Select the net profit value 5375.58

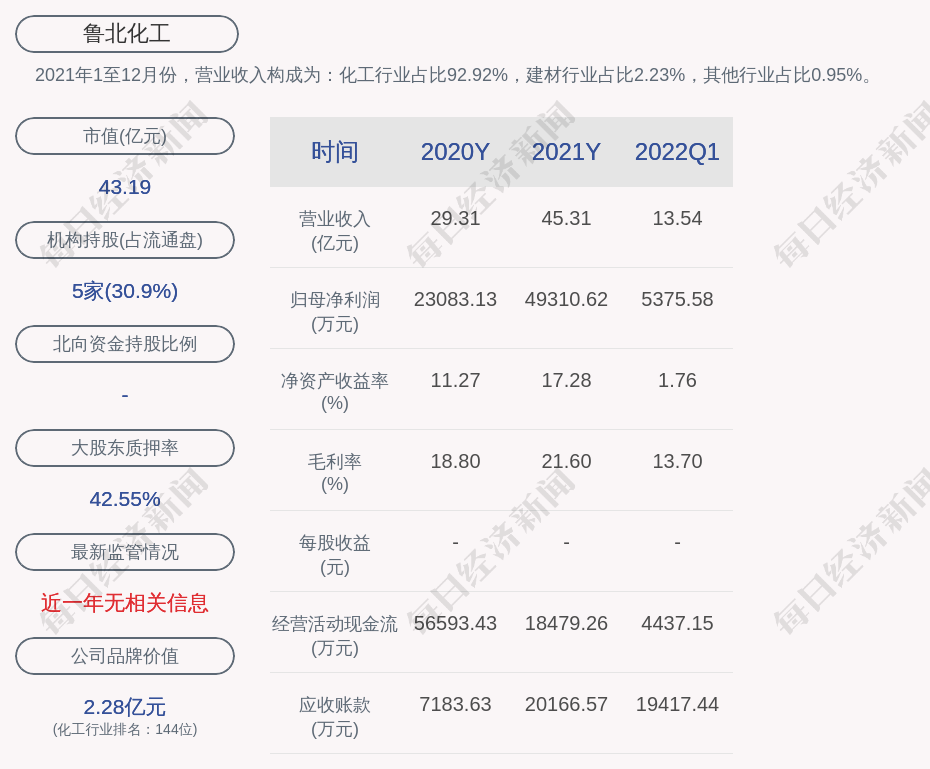click(677, 299)
